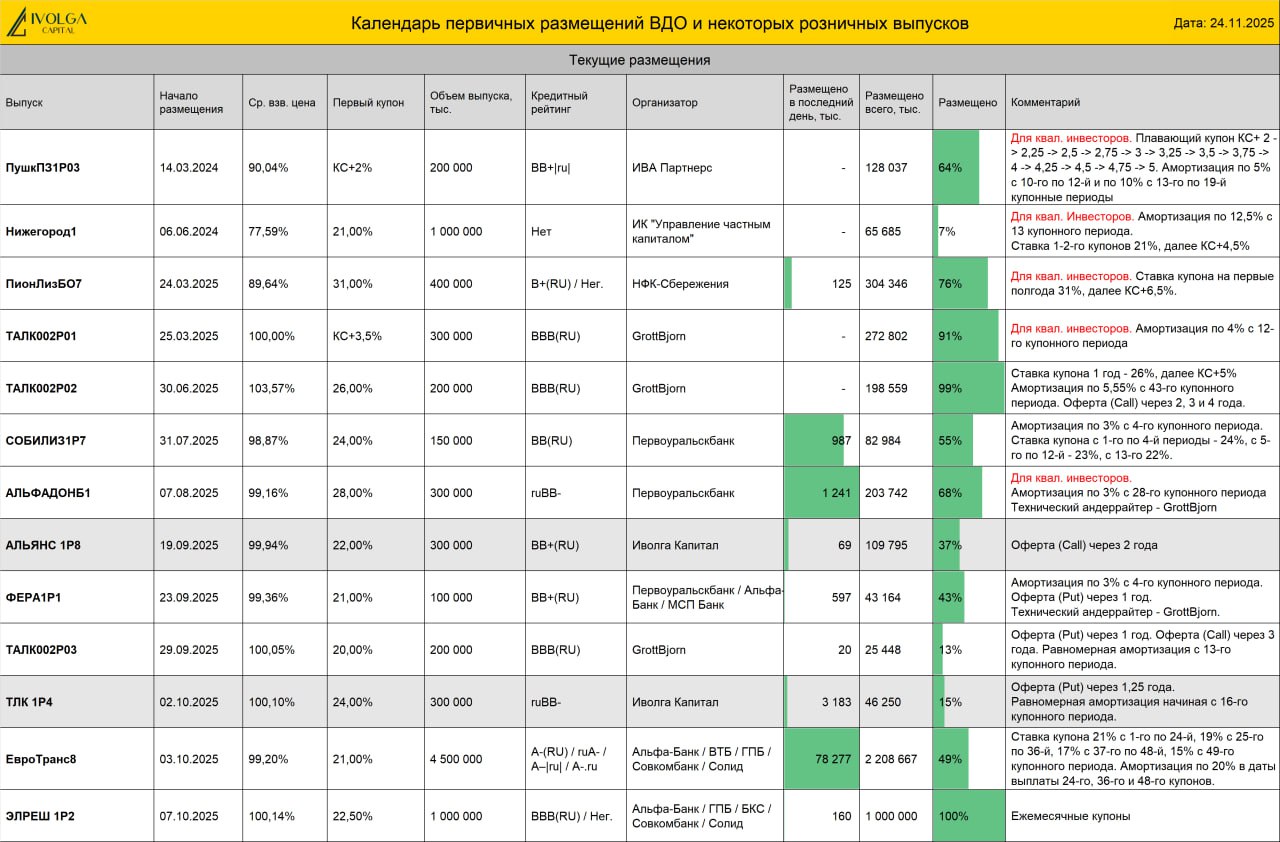Viewport: 1280px width, 842px height.
Task: Click the 100% progress bar for ЭЛРЕШ 1Р2
Action: pos(969,816)
